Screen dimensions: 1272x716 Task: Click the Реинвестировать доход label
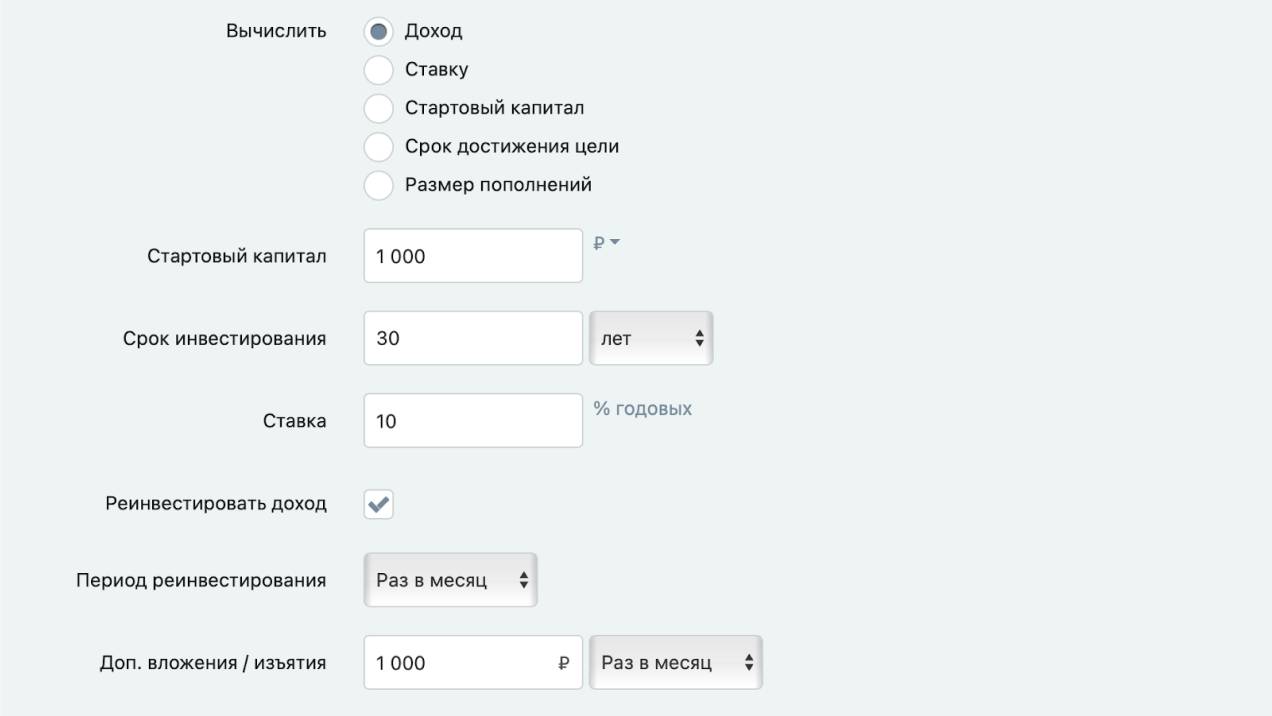[x=216, y=503]
